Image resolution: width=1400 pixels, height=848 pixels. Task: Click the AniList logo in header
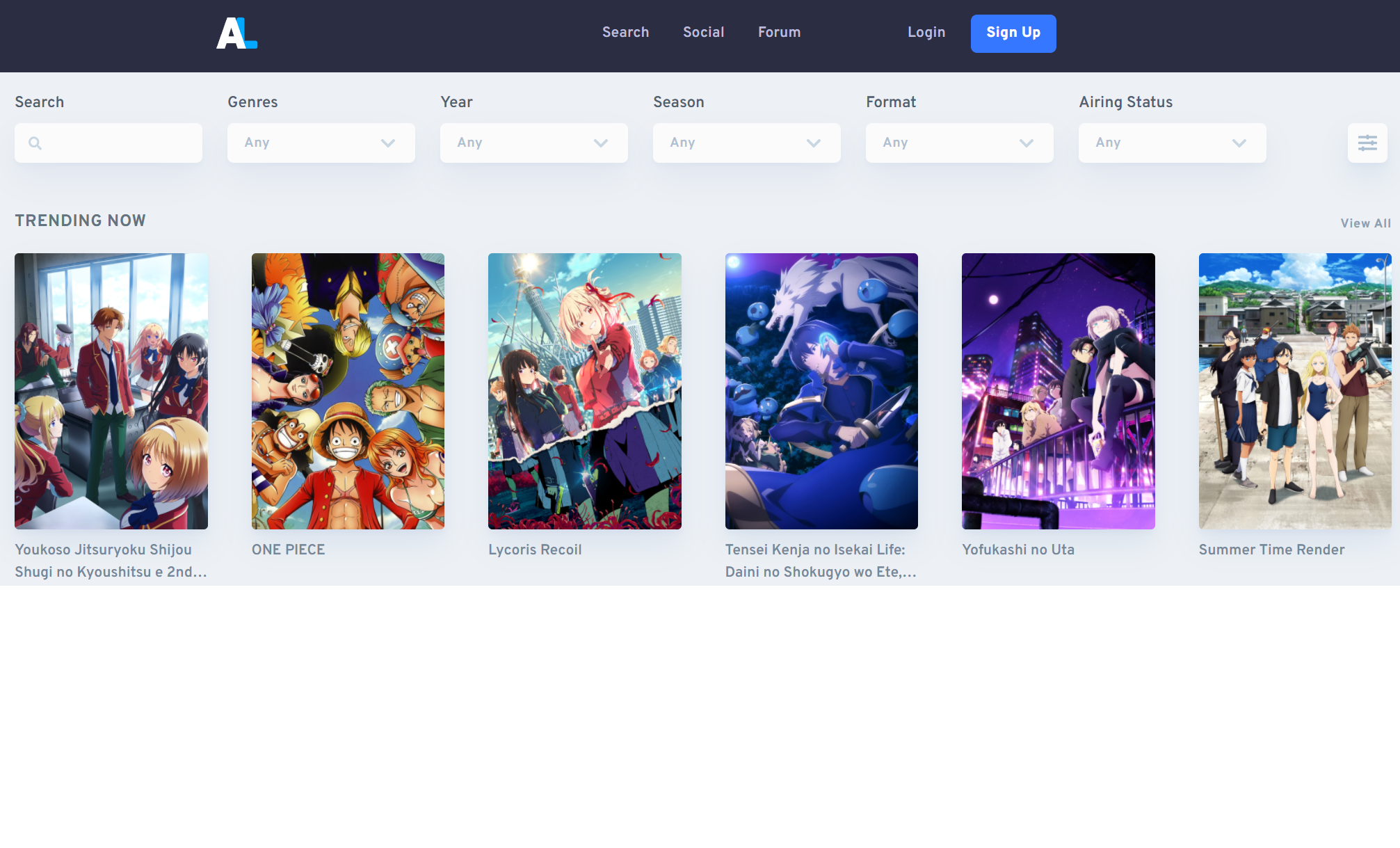[x=236, y=33]
